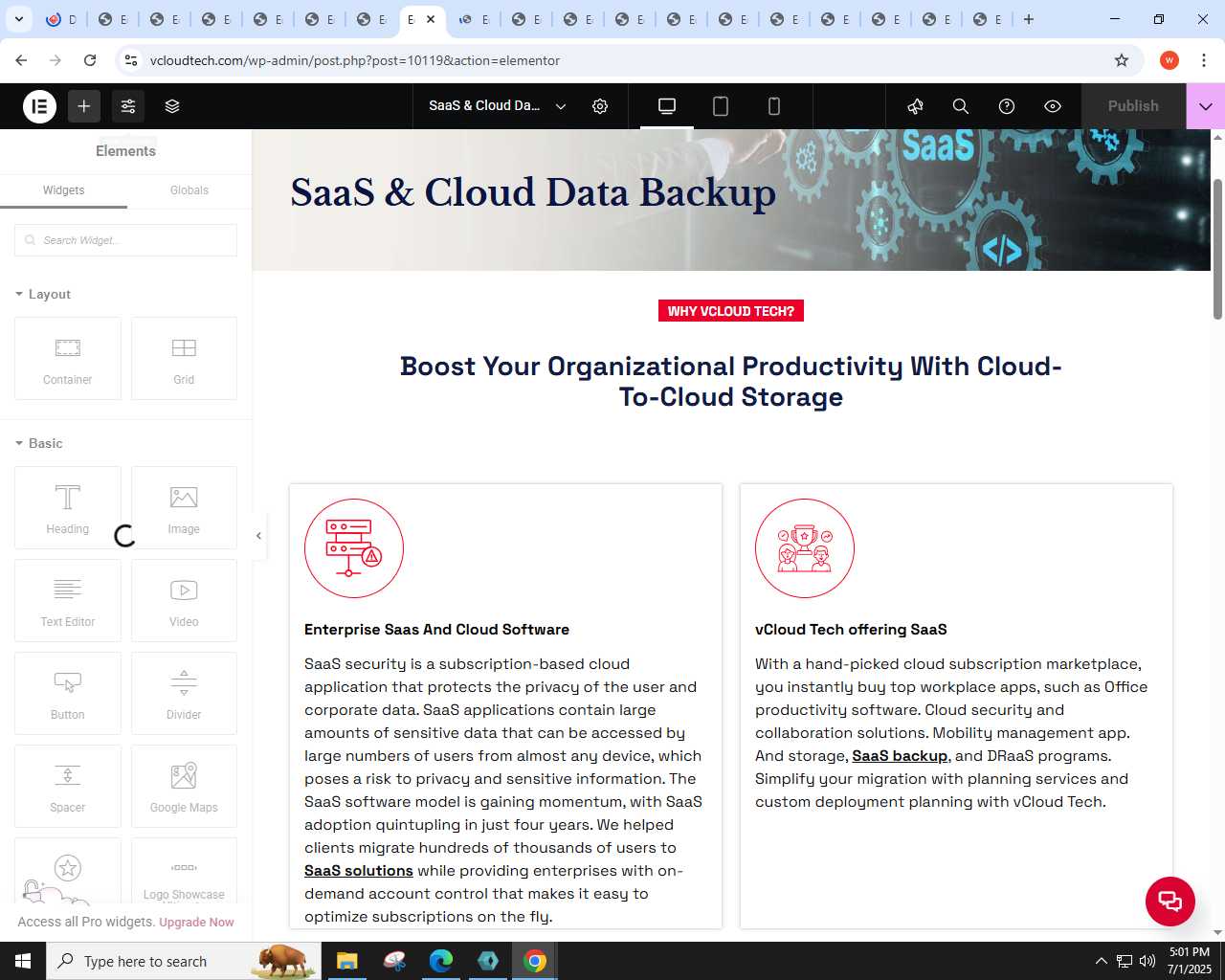Go back to previous page
This screenshot has width=1225, height=980.
click(x=21, y=60)
